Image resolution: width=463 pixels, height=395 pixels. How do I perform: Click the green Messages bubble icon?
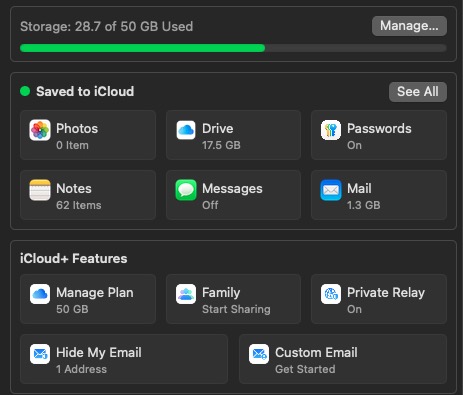point(186,190)
